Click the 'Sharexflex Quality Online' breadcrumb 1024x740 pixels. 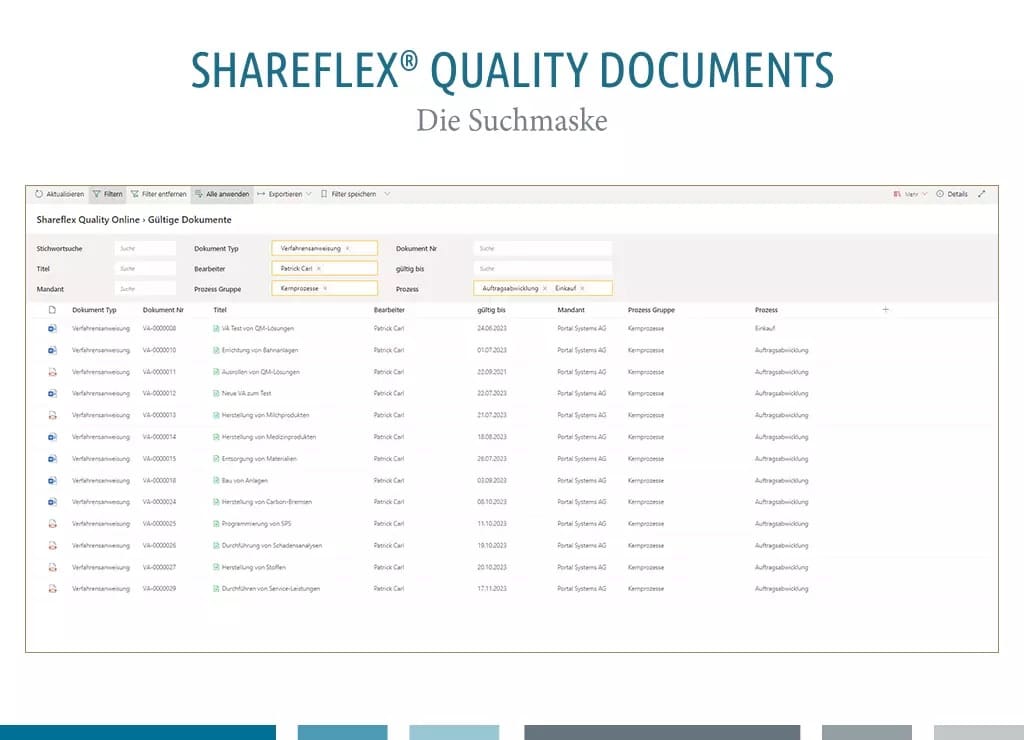pos(92,219)
